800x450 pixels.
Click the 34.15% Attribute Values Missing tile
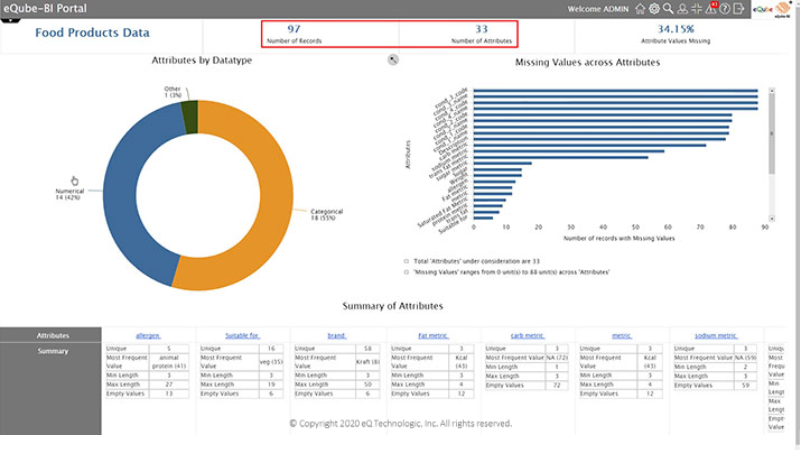676,34
